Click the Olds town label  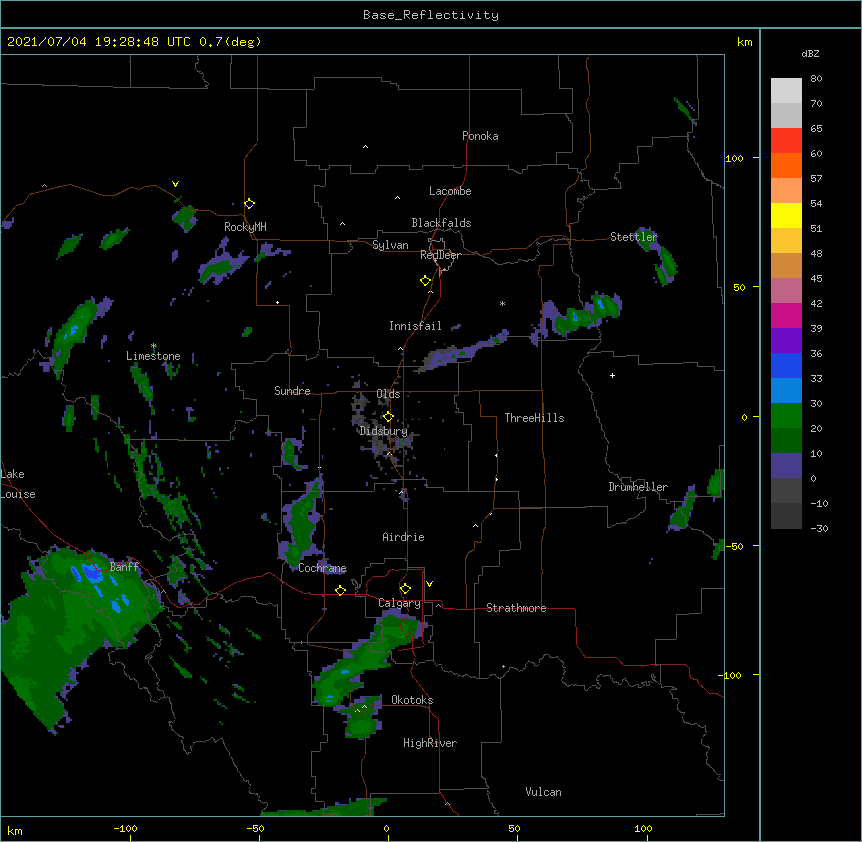coord(388,394)
